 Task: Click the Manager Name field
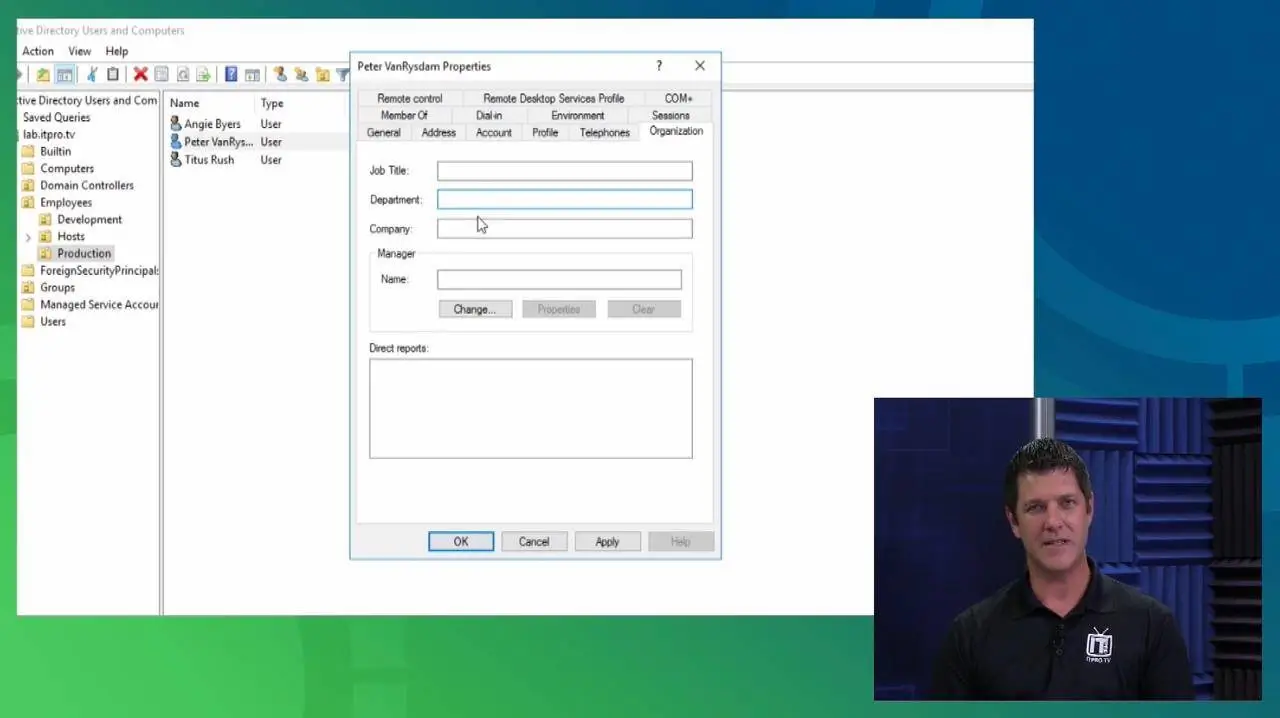559,279
